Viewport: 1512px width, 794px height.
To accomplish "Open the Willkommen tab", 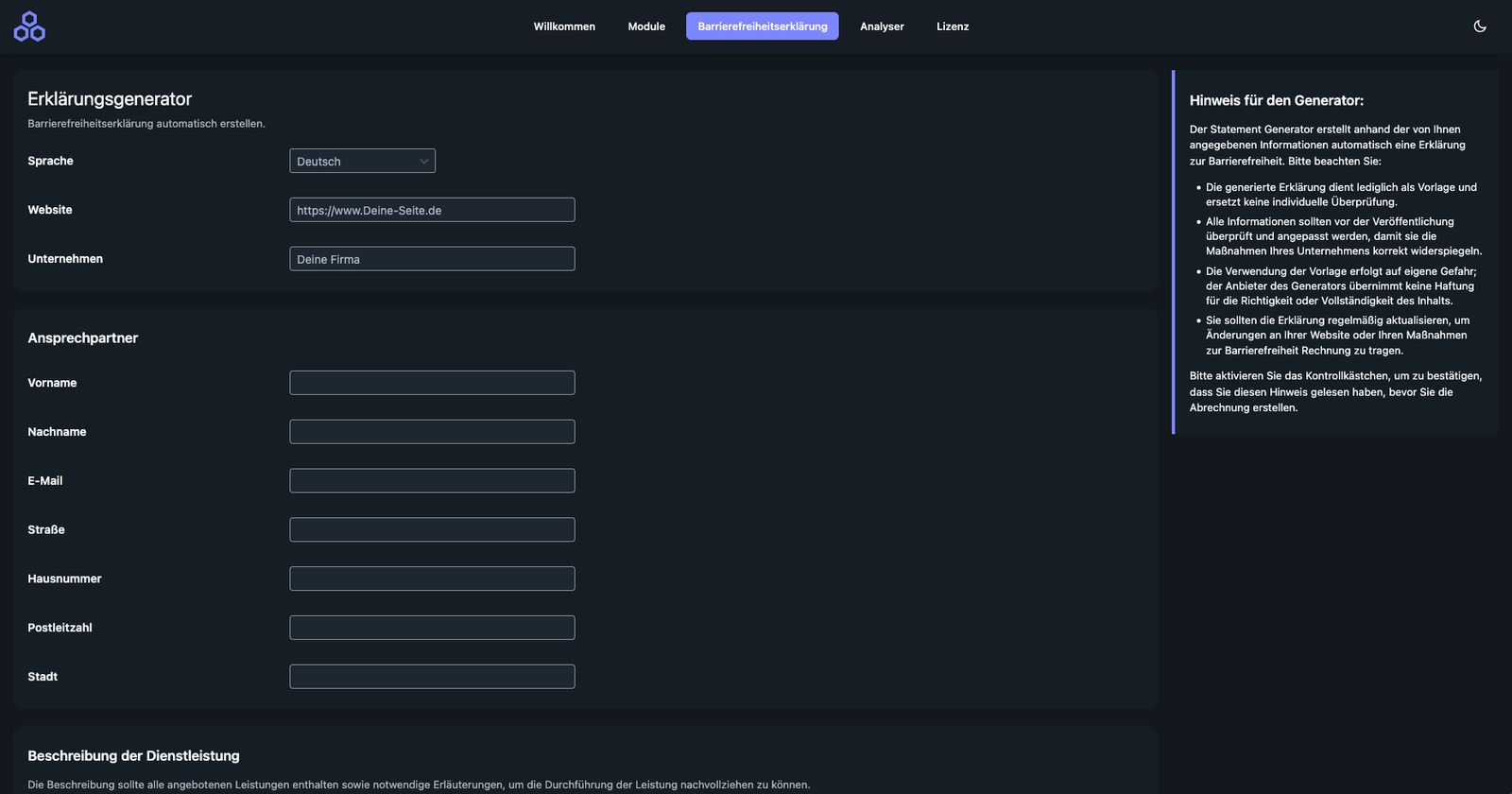I will [x=564, y=26].
